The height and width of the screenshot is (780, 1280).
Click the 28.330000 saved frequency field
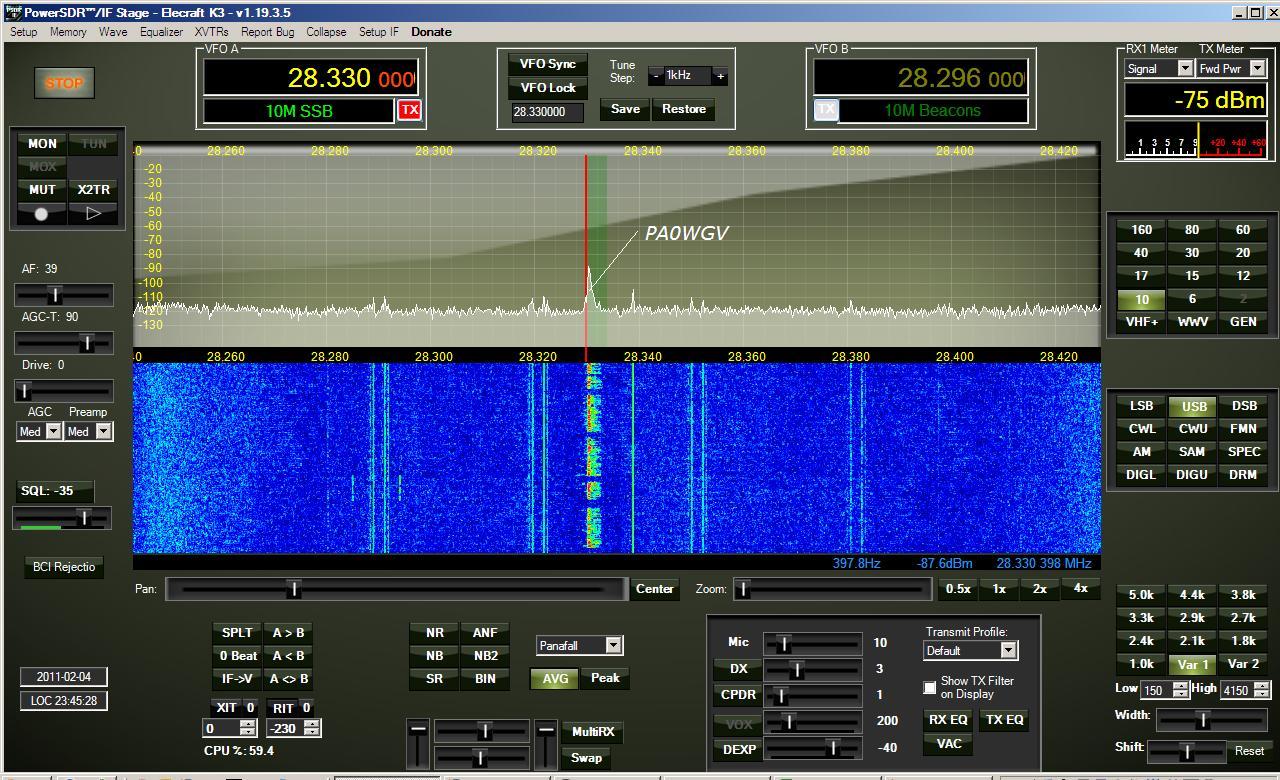(547, 113)
